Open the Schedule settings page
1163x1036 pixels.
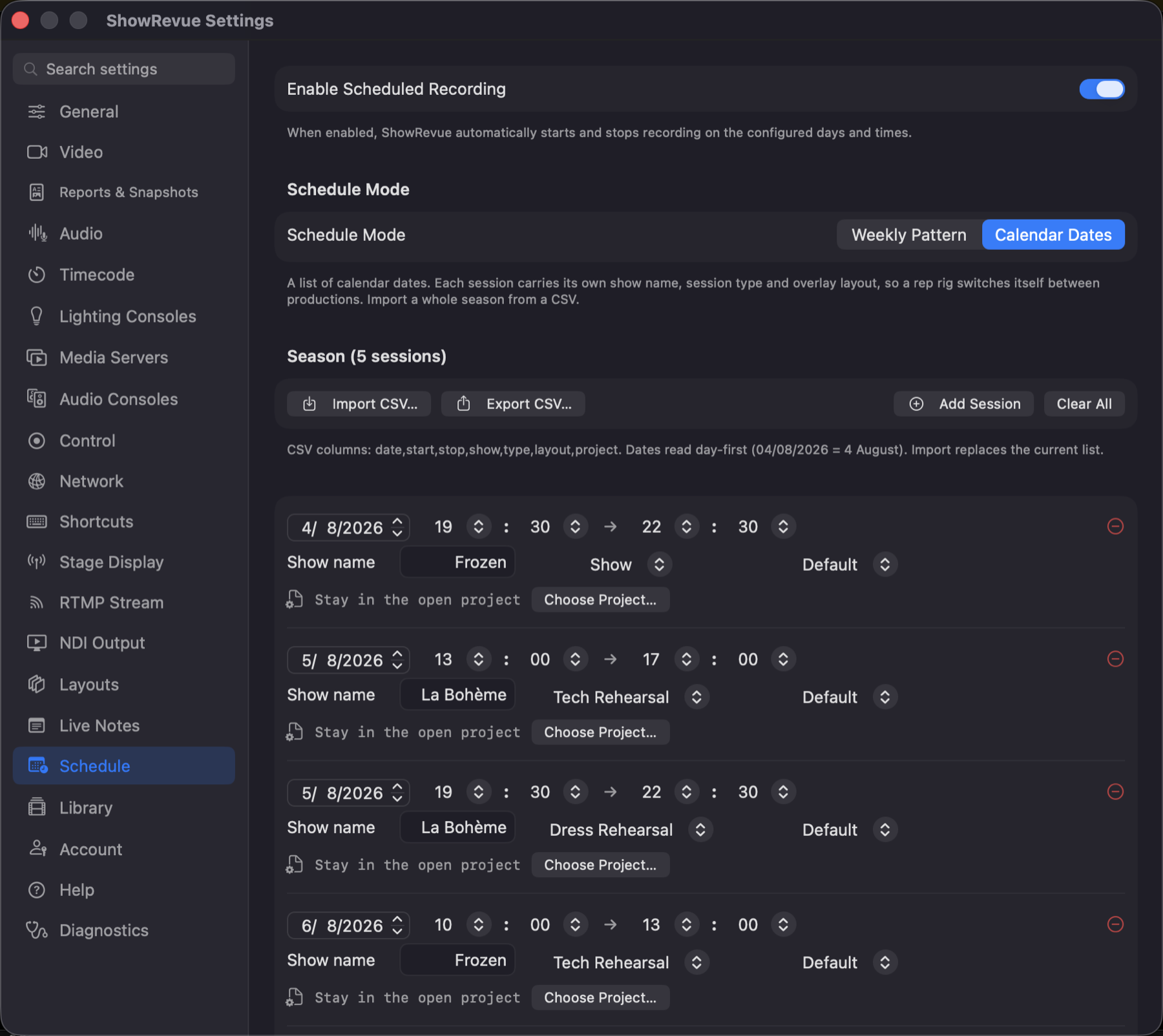click(123, 766)
